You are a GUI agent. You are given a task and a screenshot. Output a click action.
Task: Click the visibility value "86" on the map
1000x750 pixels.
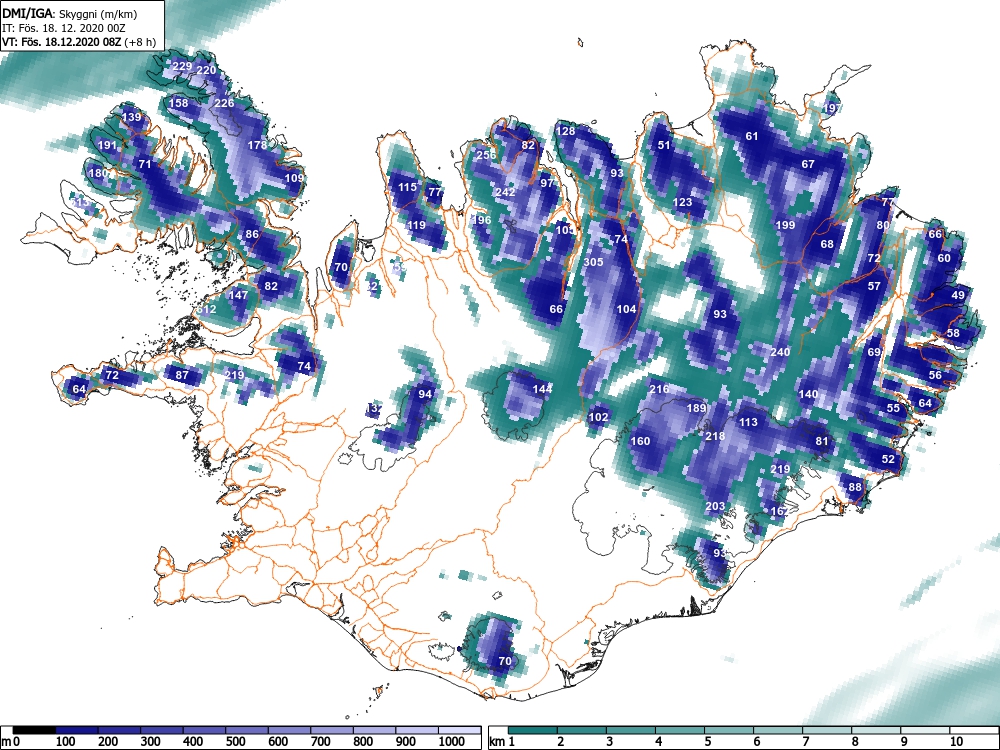point(252,234)
